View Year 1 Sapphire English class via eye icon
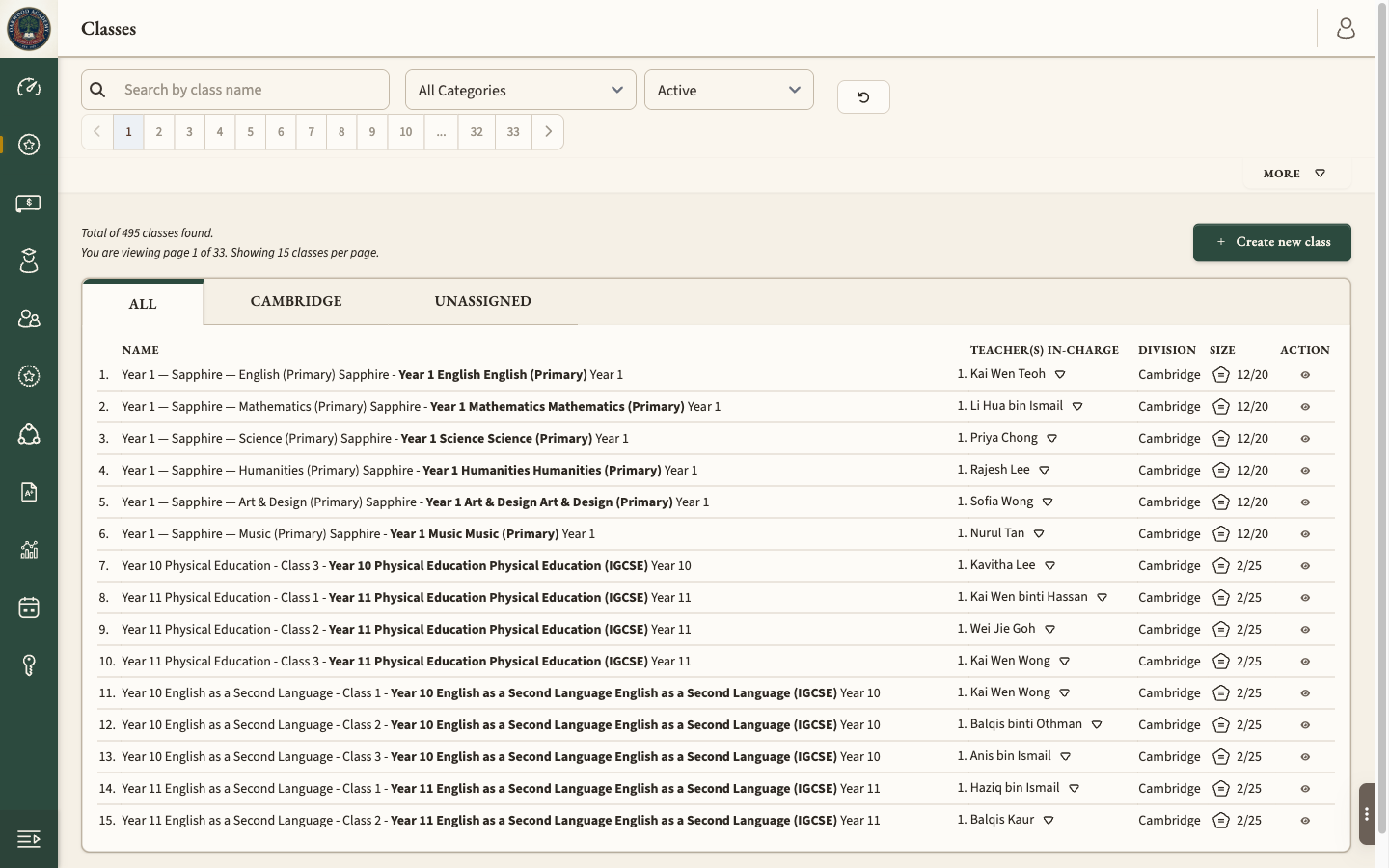Viewport: 1389px width, 868px height. click(1305, 375)
